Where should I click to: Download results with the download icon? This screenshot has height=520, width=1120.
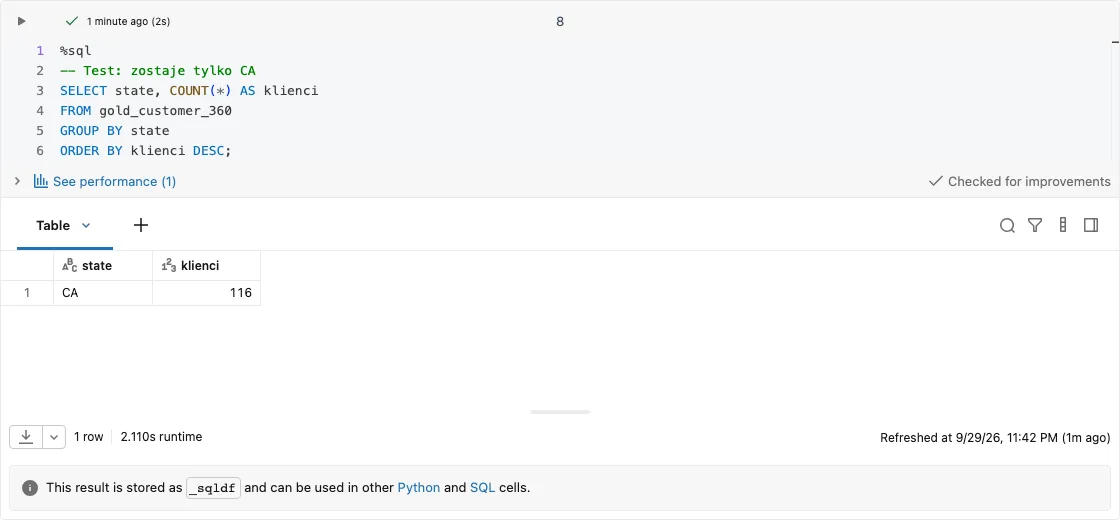26,437
